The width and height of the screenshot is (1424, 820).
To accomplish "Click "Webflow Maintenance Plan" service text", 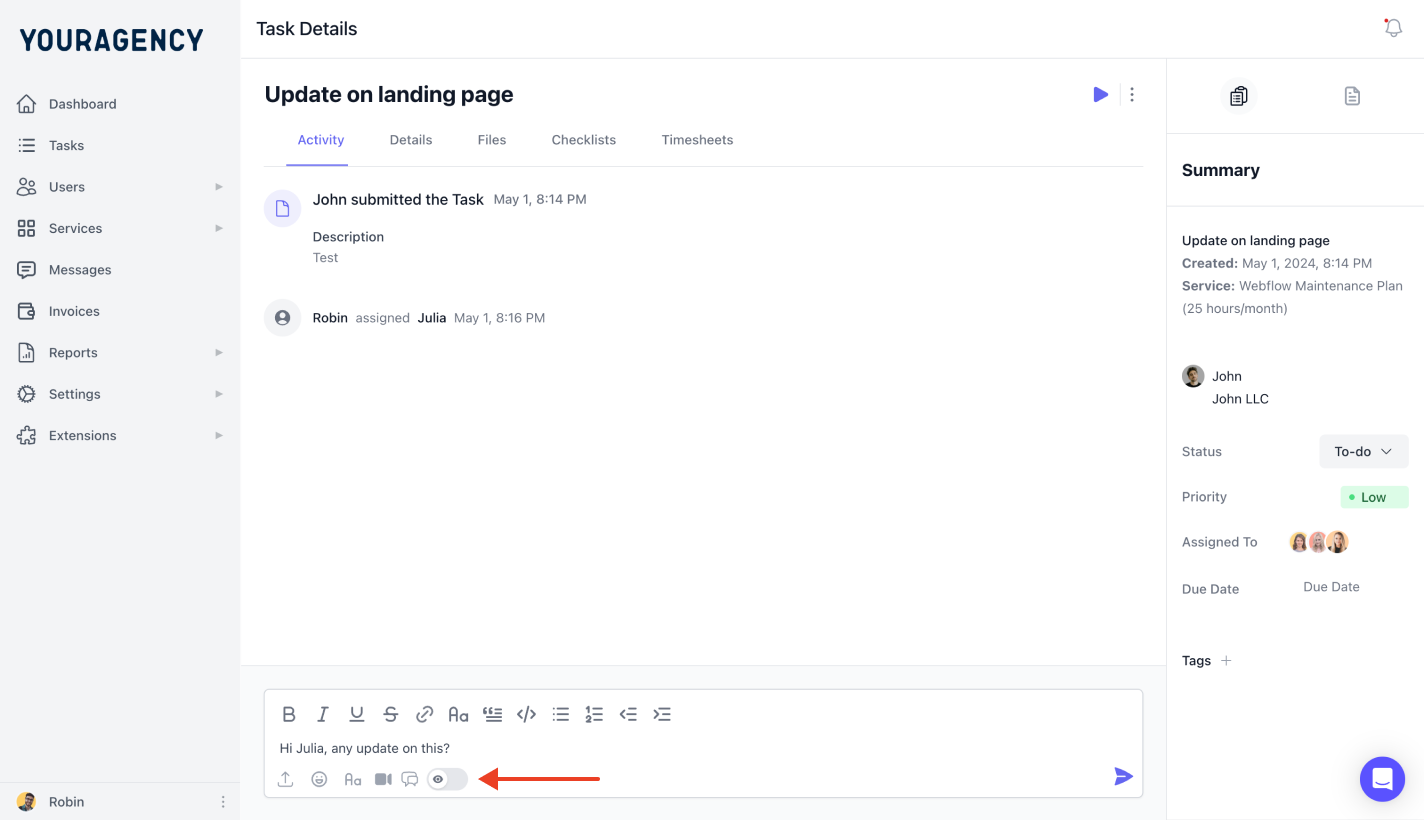I will tap(1321, 286).
